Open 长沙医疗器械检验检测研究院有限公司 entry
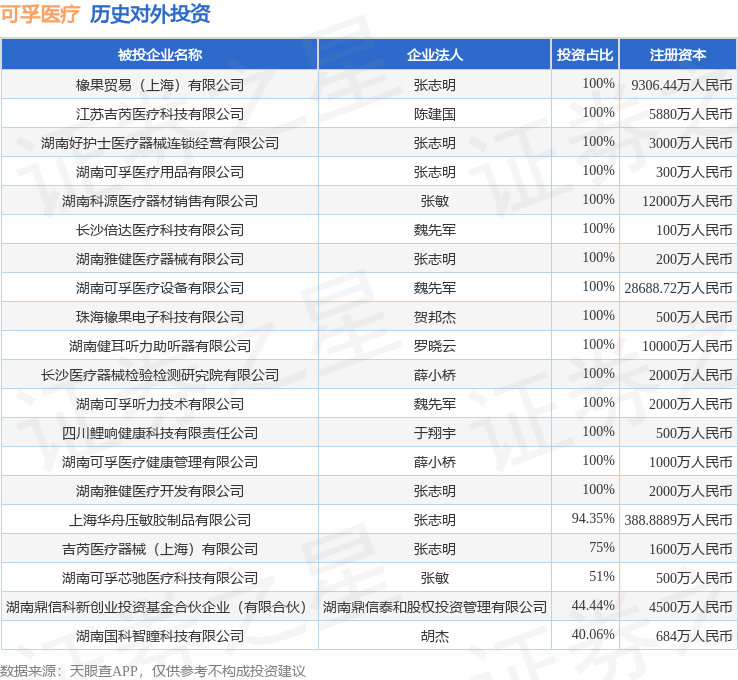Screen dimensions: 738x680 coord(160,375)
